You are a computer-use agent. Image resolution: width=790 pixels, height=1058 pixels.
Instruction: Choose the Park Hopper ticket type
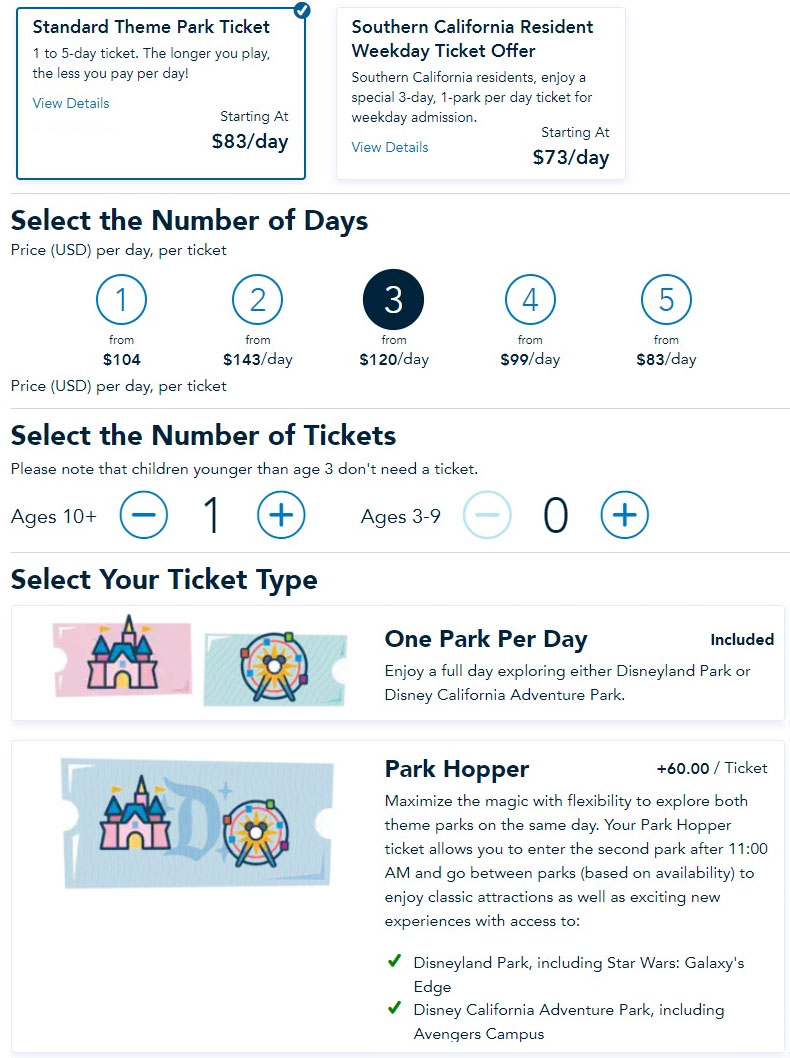pos(398,897)
